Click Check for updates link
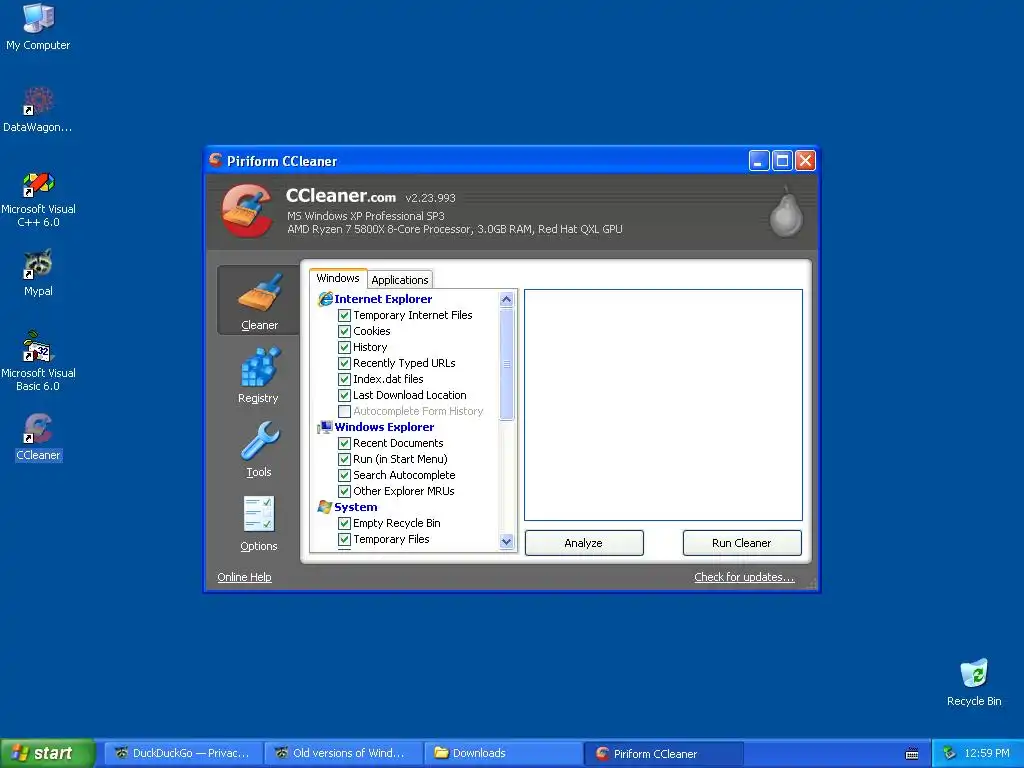Screen dimensions: 1024x768 [x=744, y=577]
